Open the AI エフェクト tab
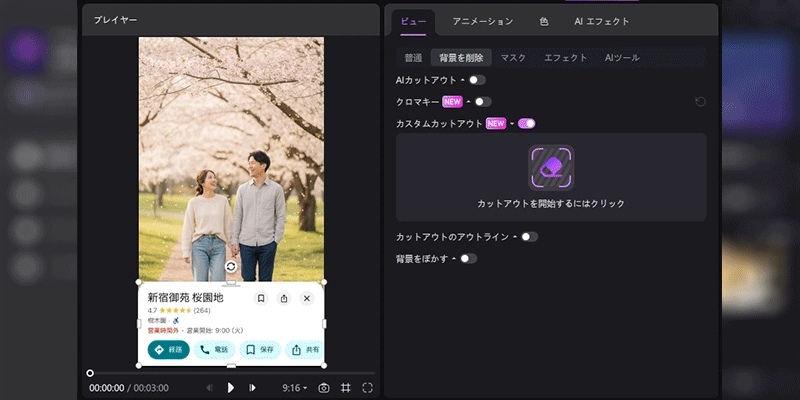800x400 pixels. tap(602, 21)
